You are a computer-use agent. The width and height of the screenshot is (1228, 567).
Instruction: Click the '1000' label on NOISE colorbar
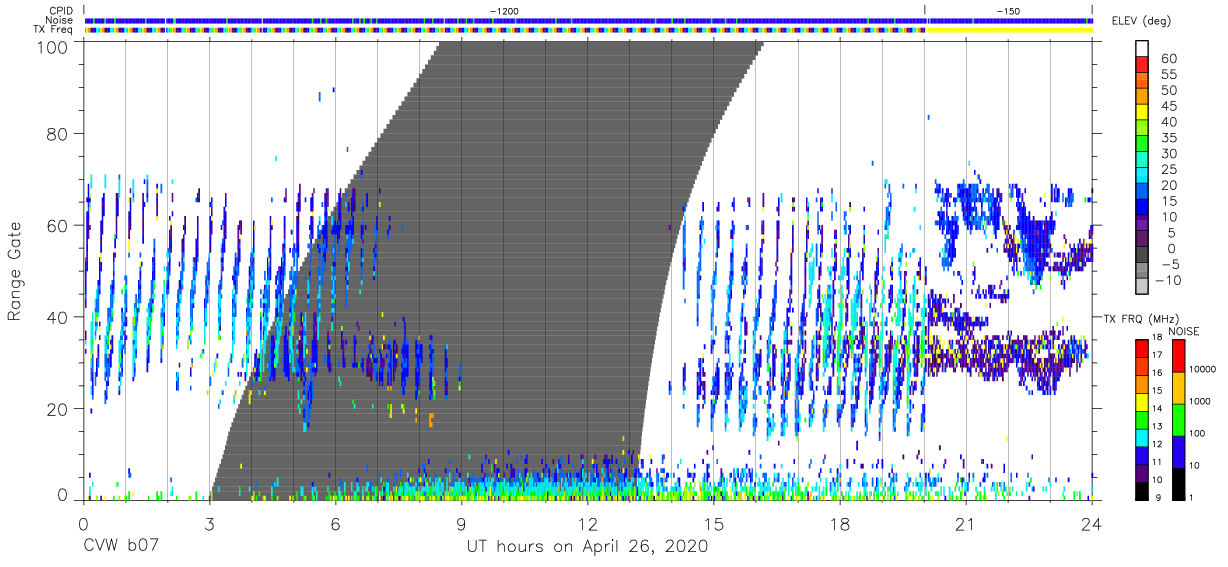[1199, 401]
